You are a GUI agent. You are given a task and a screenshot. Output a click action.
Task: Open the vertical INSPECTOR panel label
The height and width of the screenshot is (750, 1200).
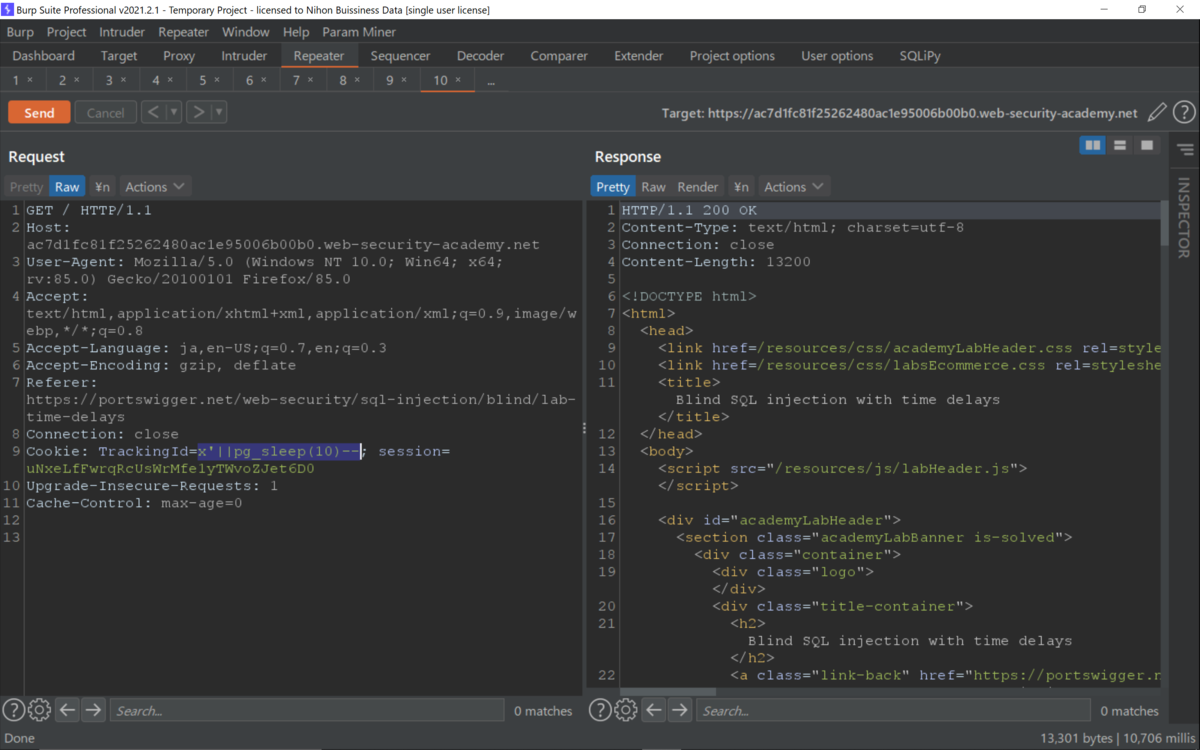coord(1185,218)
